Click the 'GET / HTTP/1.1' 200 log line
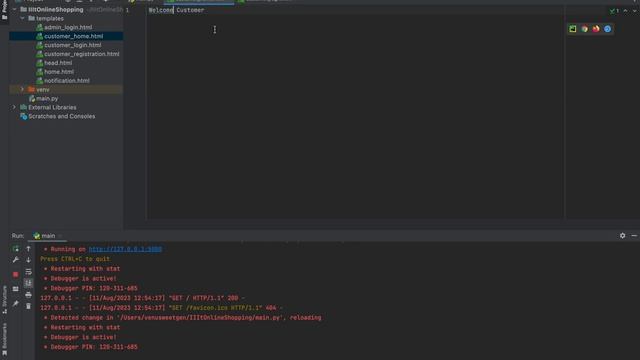This screenshot has height=360, width=640. (142, 298)
